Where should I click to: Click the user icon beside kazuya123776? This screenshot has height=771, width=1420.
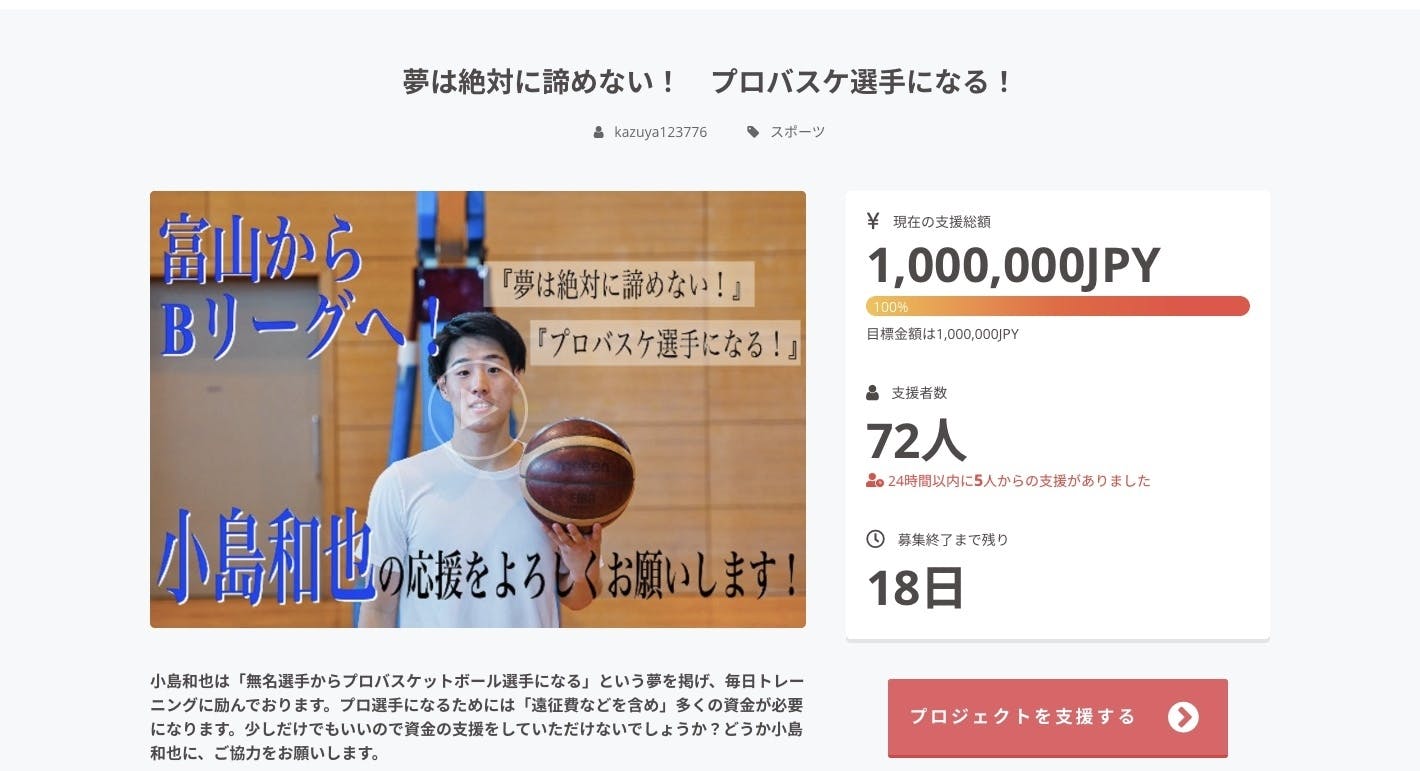coord(598,132)
